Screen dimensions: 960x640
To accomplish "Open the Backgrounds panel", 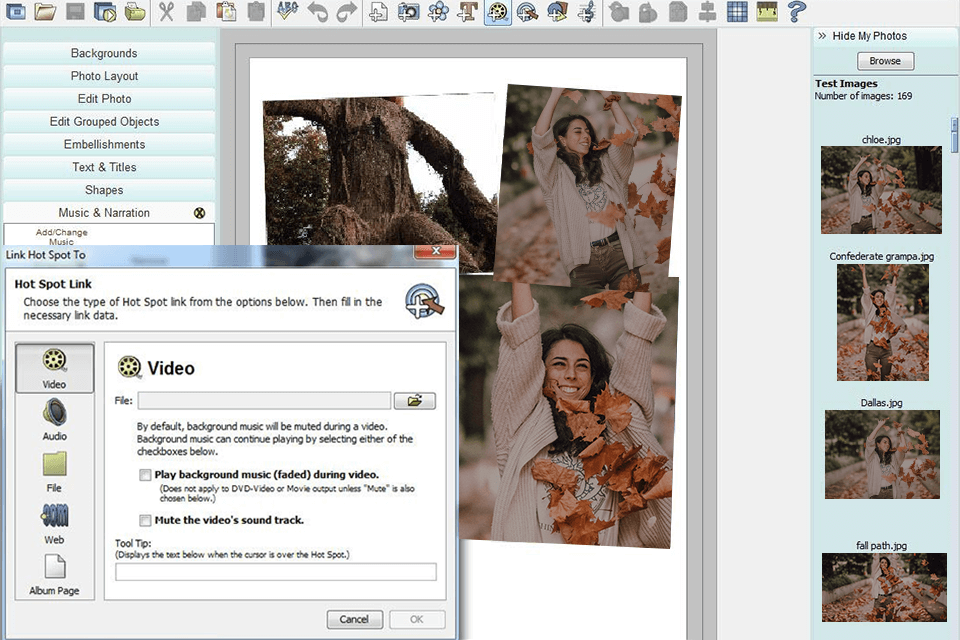I will coord(109,53).
